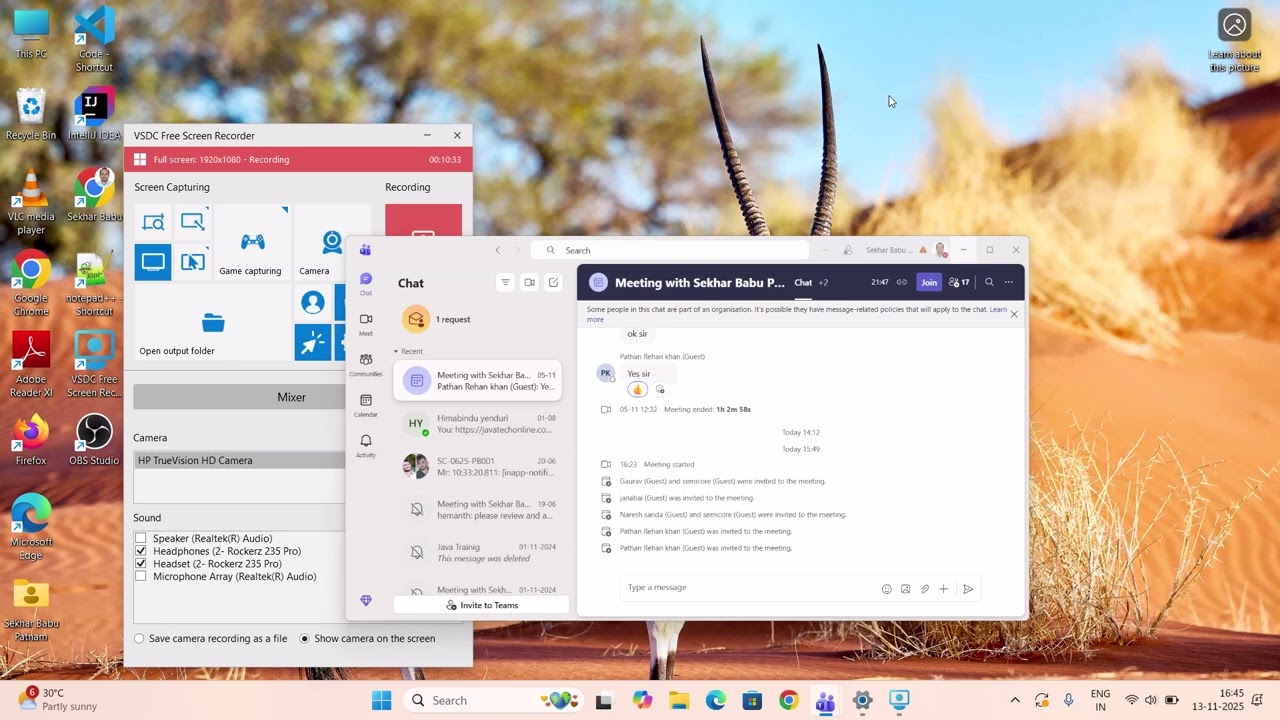1280x720 pixels.
Task: Switch to the Chat tab in meeting header
Action: click(x=803, y=282)
